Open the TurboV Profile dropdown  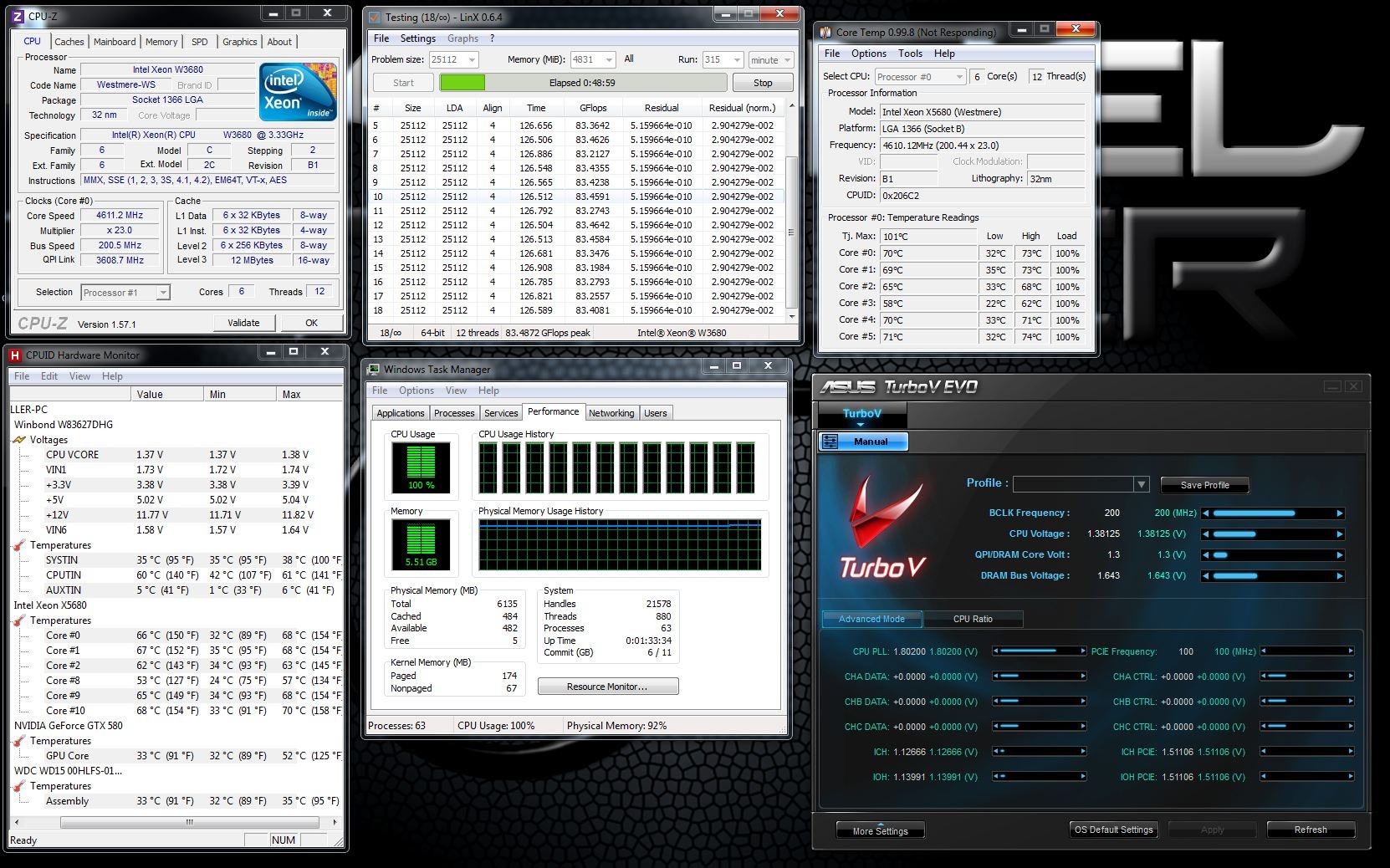1141,485
